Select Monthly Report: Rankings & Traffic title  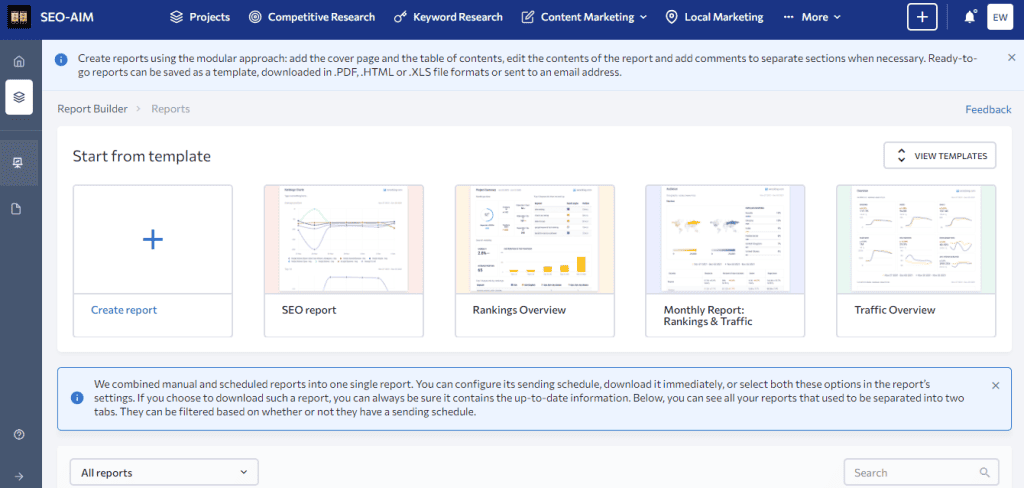708,316
